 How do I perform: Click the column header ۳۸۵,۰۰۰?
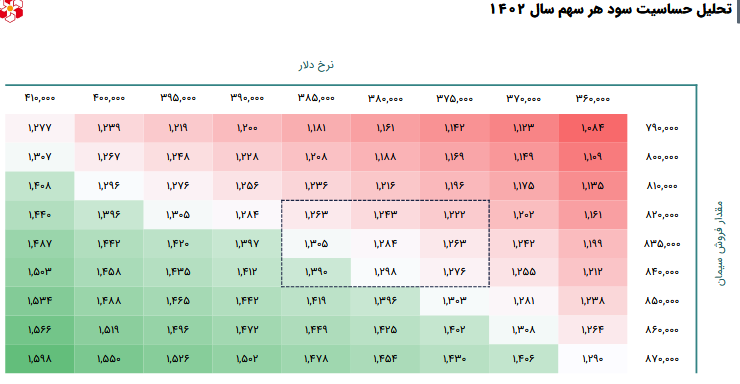pyautogui.click(x=316, y=98)
